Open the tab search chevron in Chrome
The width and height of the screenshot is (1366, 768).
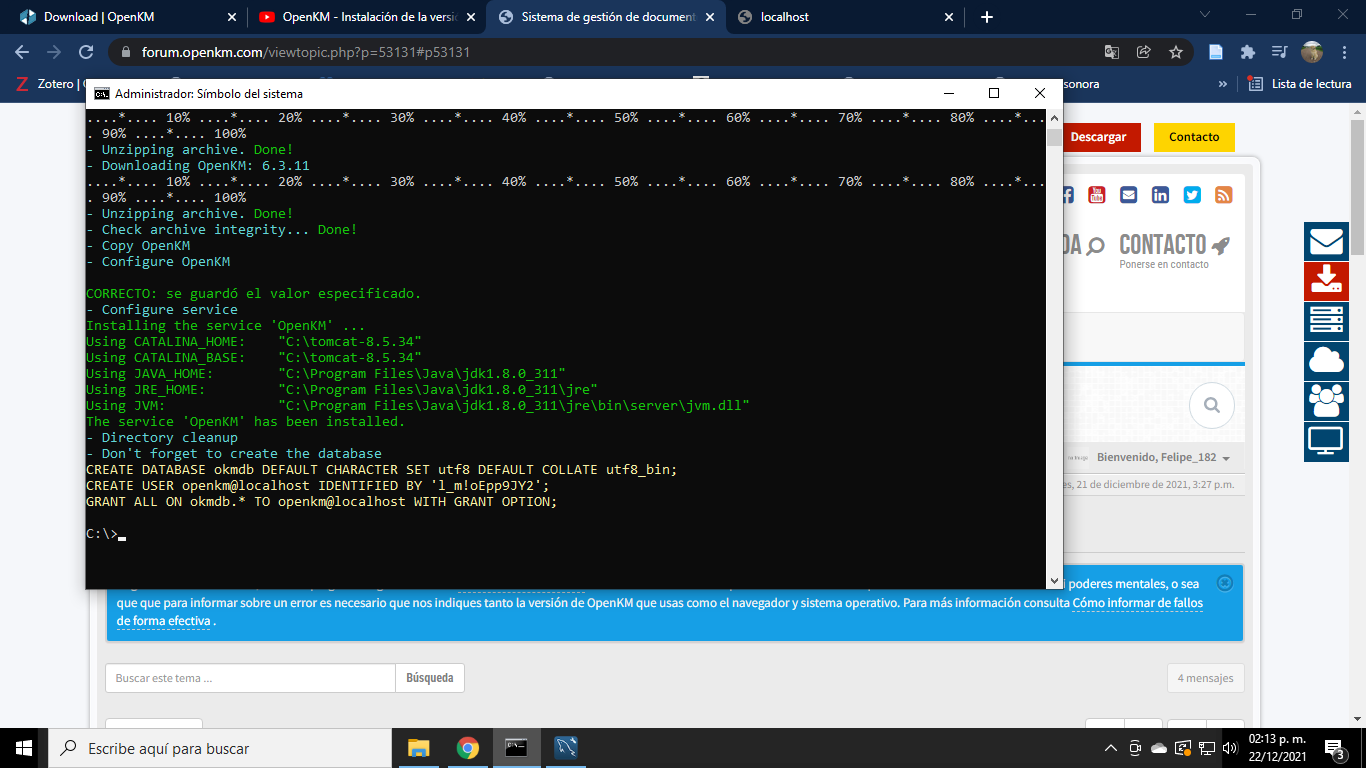pyautogui.click(x=1205, y=16)
